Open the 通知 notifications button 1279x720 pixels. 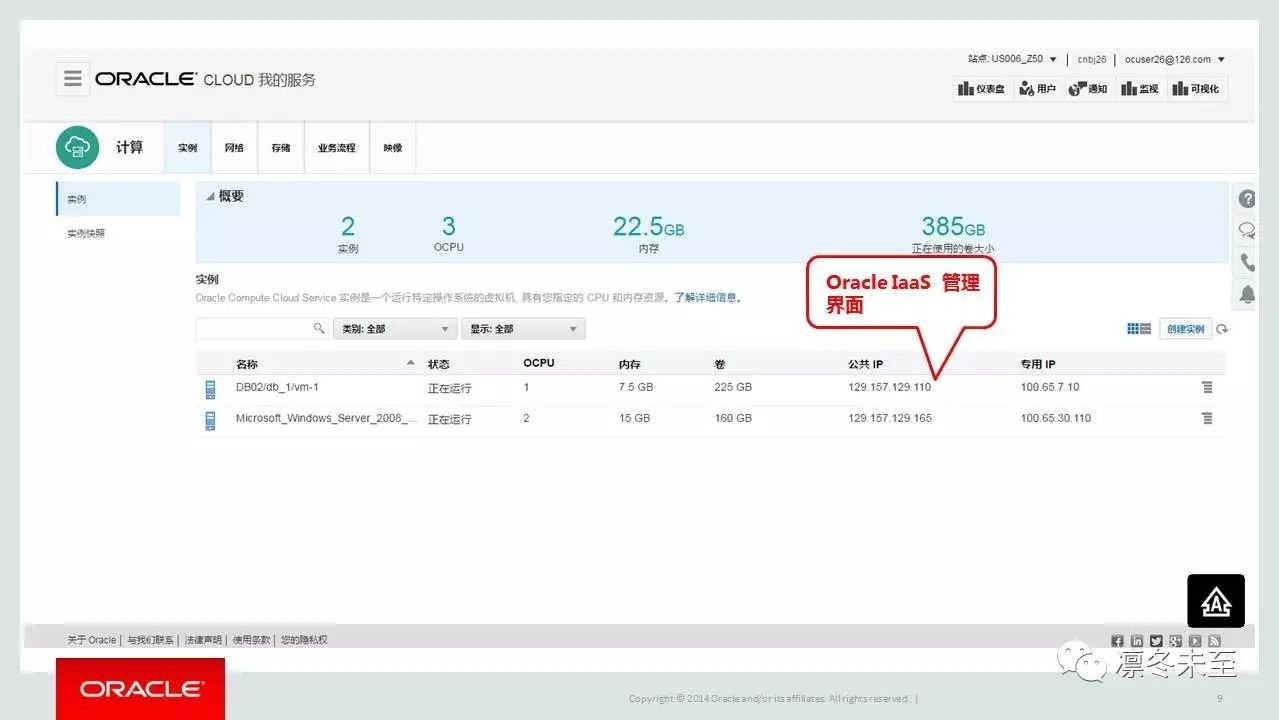click(x=1088, y=89)
